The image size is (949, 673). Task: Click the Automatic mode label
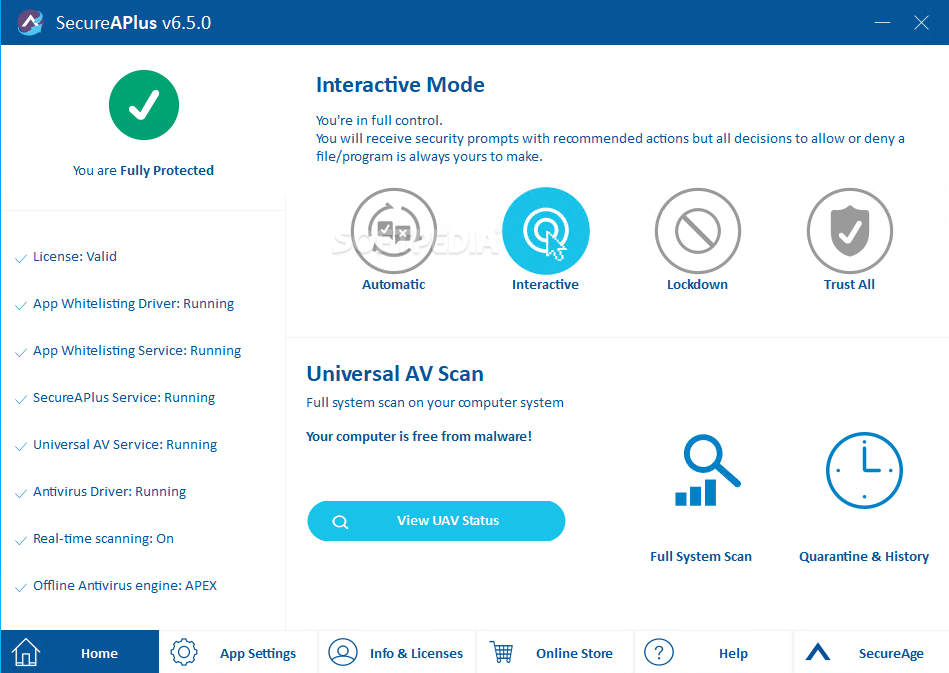(393, 284)
